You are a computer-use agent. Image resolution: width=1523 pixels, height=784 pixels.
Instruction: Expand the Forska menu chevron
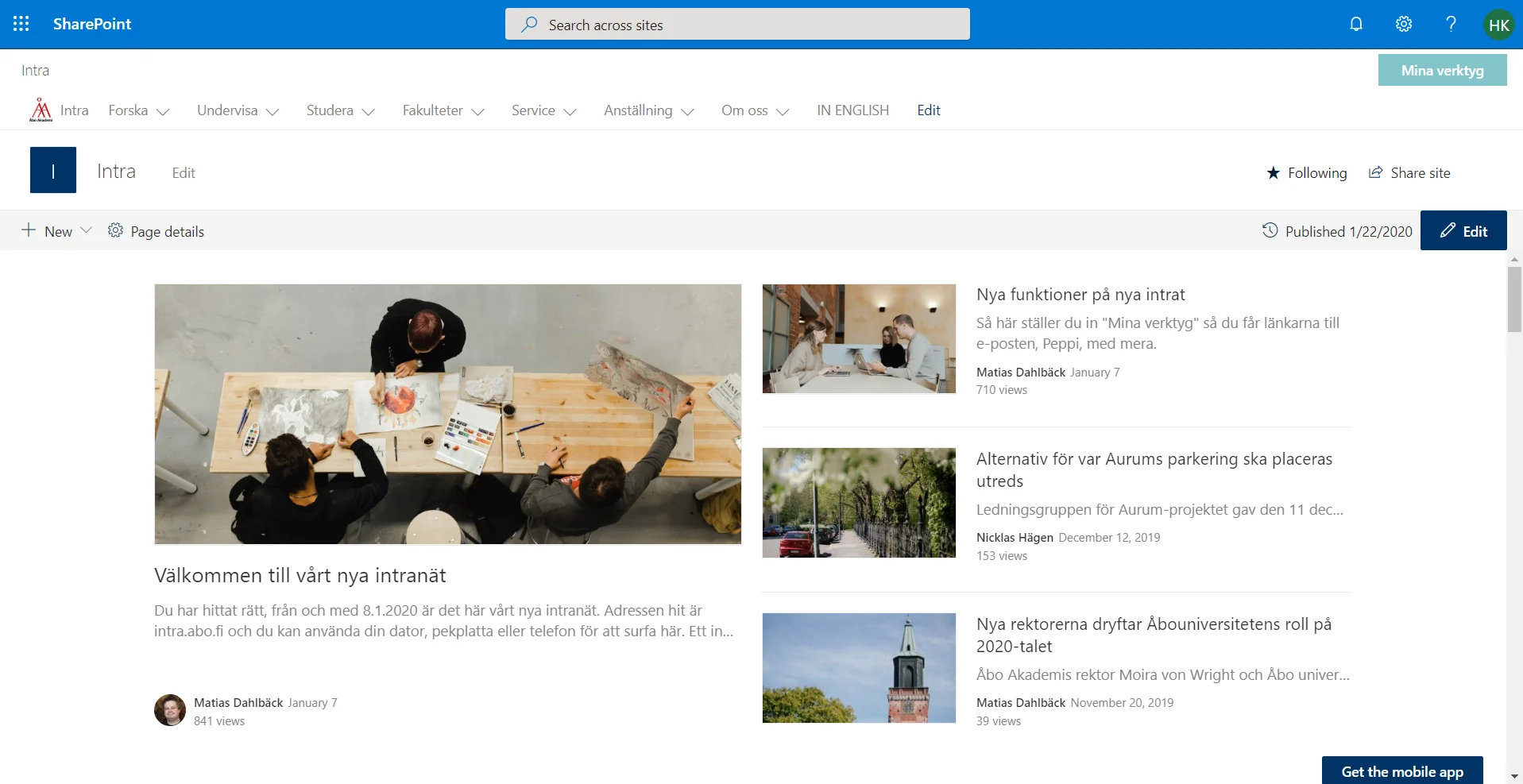[163, 112]
